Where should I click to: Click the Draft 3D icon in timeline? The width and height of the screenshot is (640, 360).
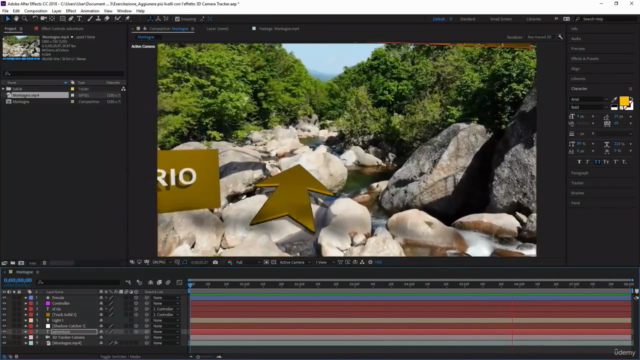(x=139, y=282)
